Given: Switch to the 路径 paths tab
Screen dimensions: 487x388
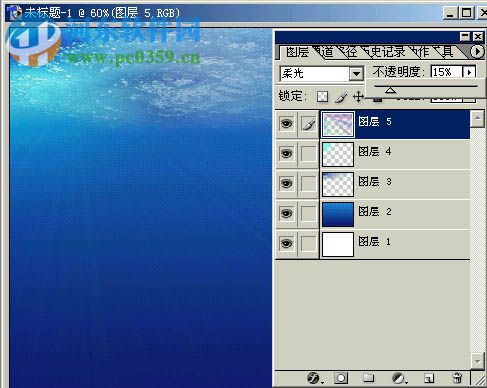Looking at the screenshot, I should click(x=348, y=52).
